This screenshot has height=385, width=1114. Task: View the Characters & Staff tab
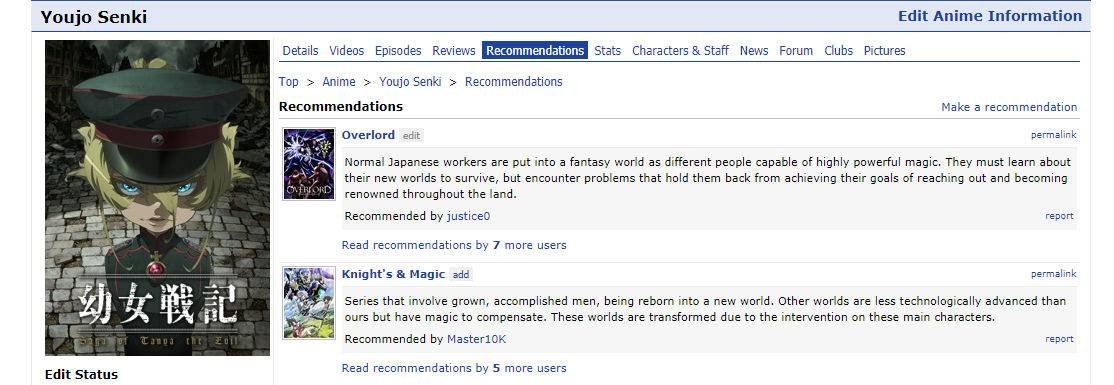click(x=681, y=50)
